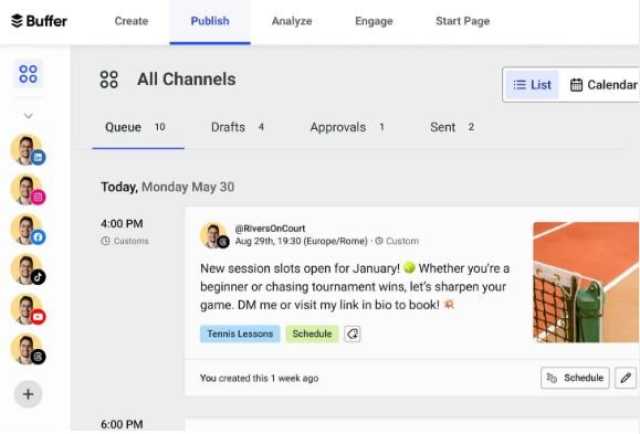Switch to the Publish tab

pos(210,21)
